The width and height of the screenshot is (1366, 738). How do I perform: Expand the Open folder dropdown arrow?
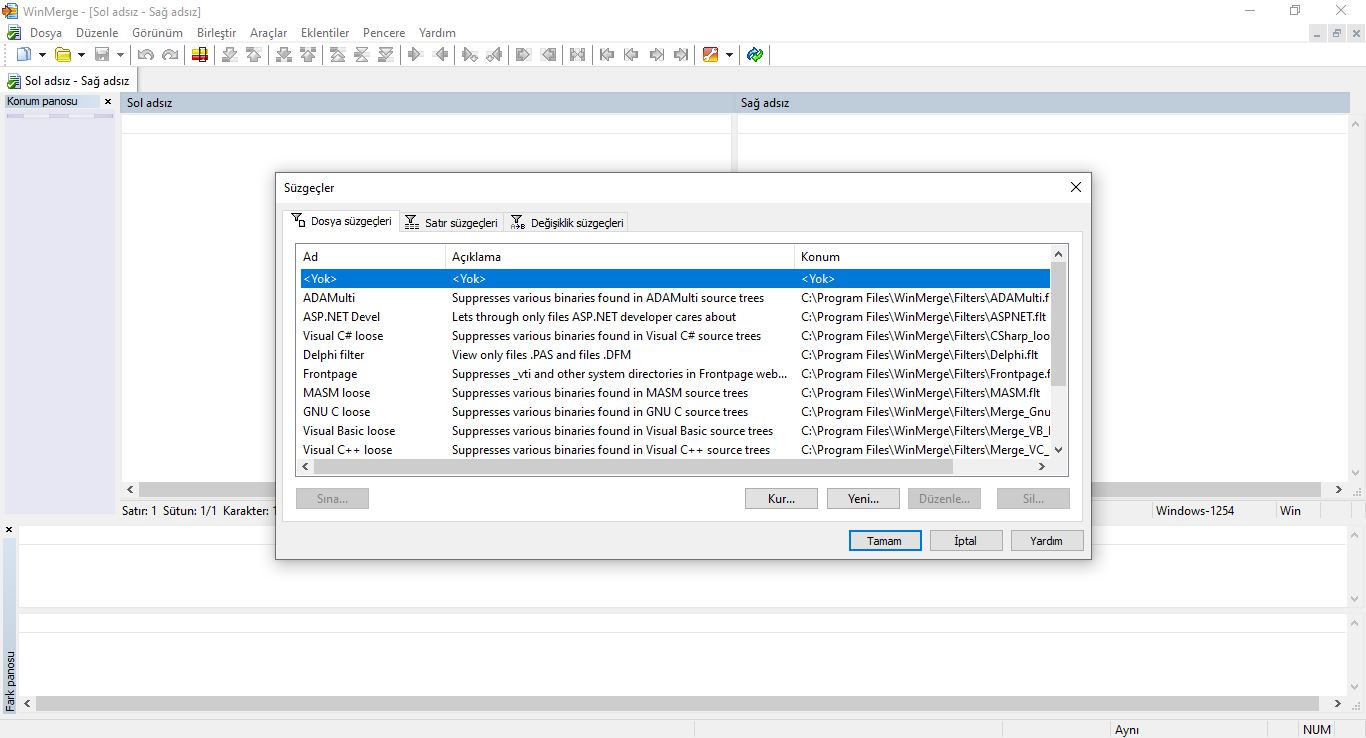(x=81, y=55)
